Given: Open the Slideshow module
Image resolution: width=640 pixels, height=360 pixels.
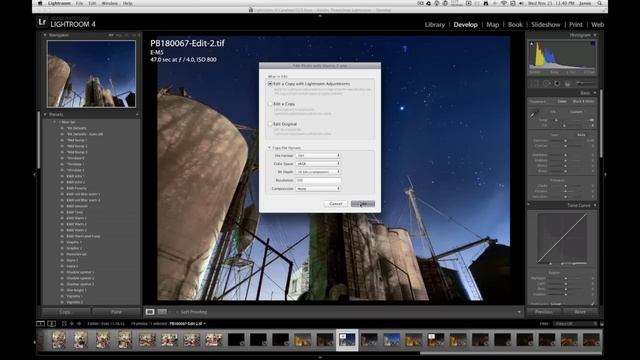Looking at the screenshot, I should (x=546, y=24).
